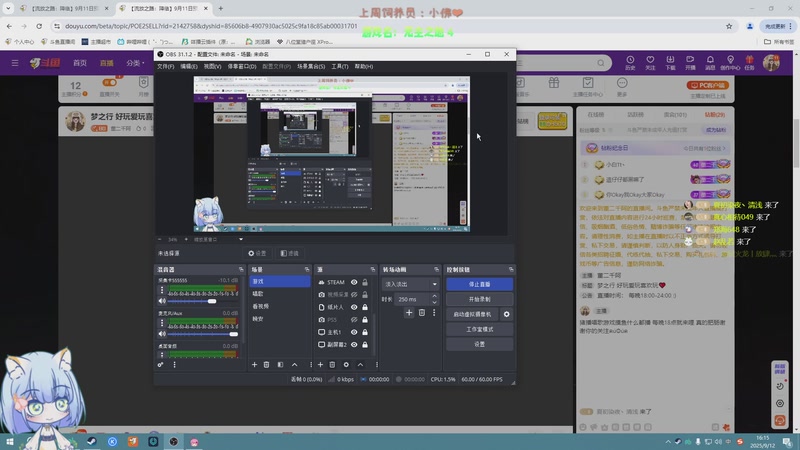Open Chrome tab search dropdown arrow
The image size is (800, 450).
coord(8,8)
